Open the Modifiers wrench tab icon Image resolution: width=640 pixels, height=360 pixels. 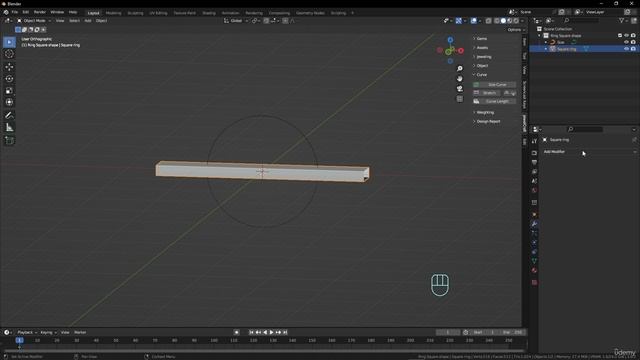(x=534, y=224)
